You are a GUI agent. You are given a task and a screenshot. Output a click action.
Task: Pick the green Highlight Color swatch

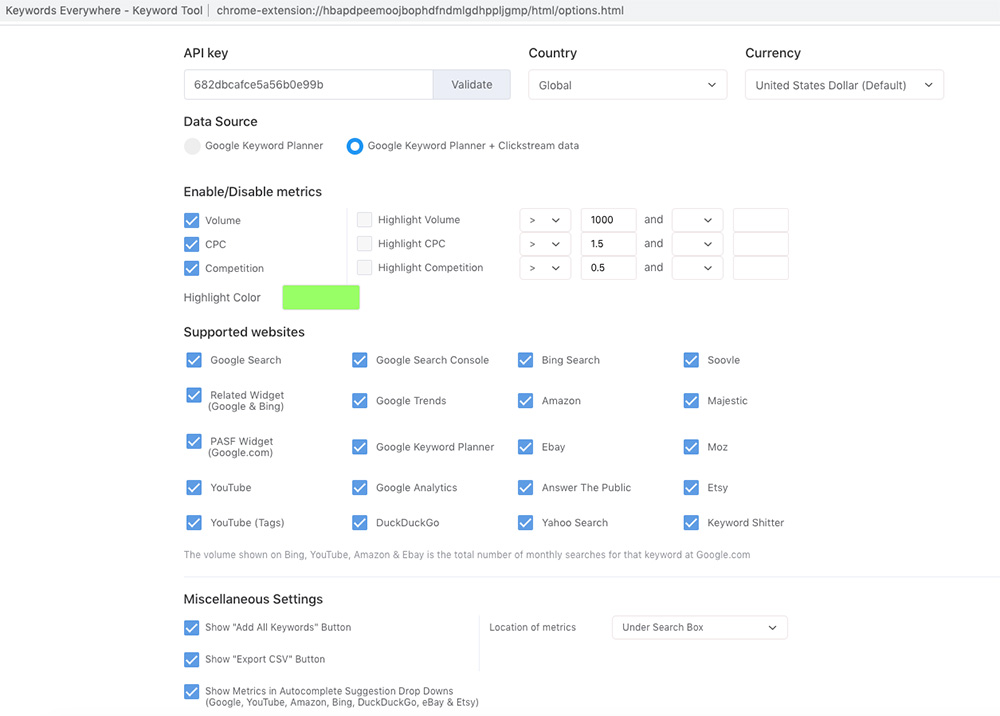pos(321,297)
